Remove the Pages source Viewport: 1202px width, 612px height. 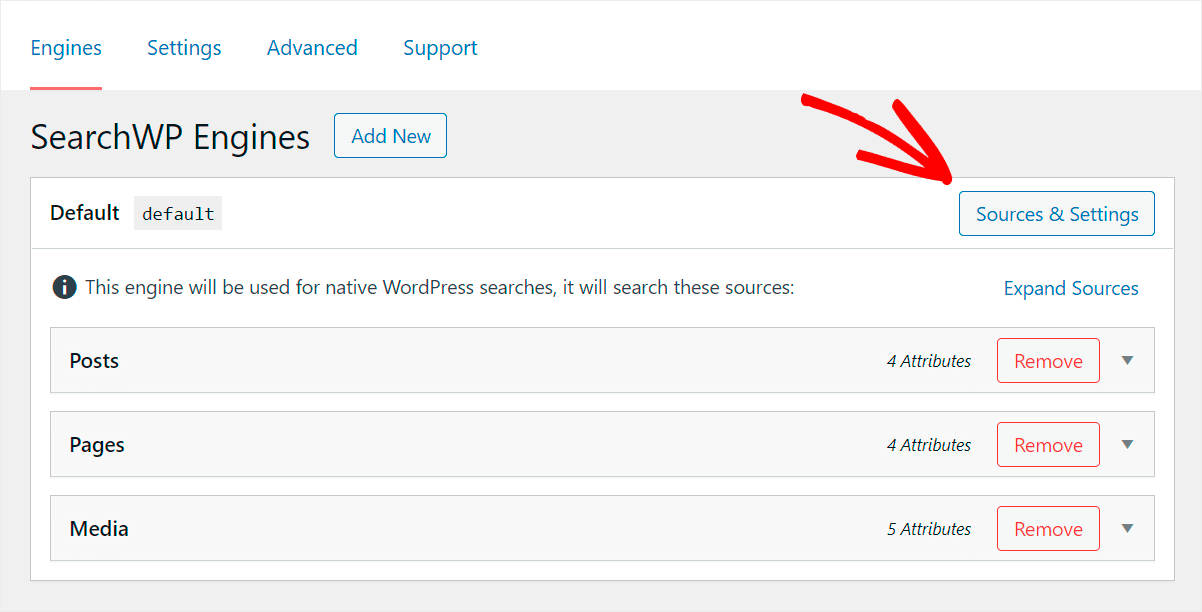tap(1048, 445)
